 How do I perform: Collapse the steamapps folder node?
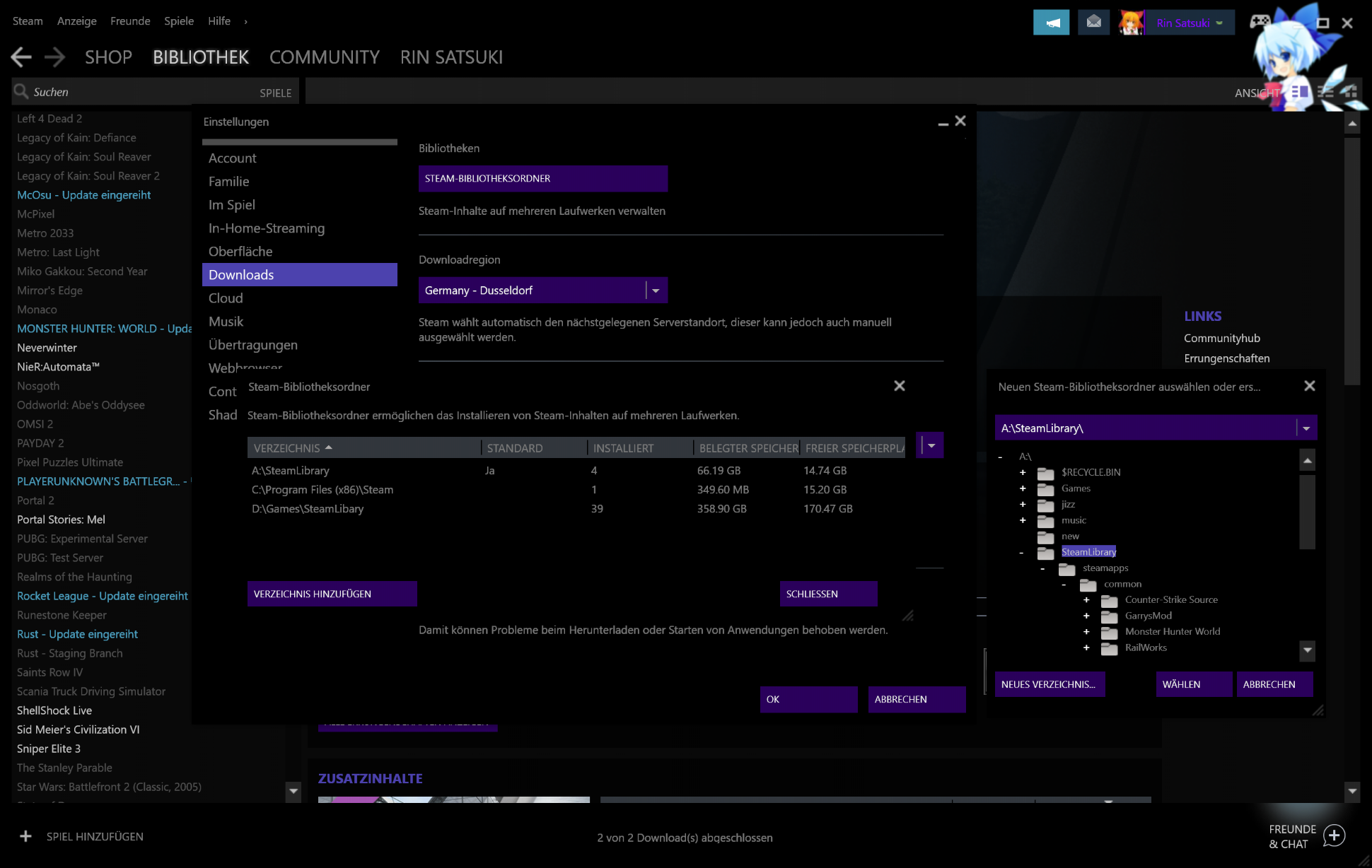pos(1042,568)
